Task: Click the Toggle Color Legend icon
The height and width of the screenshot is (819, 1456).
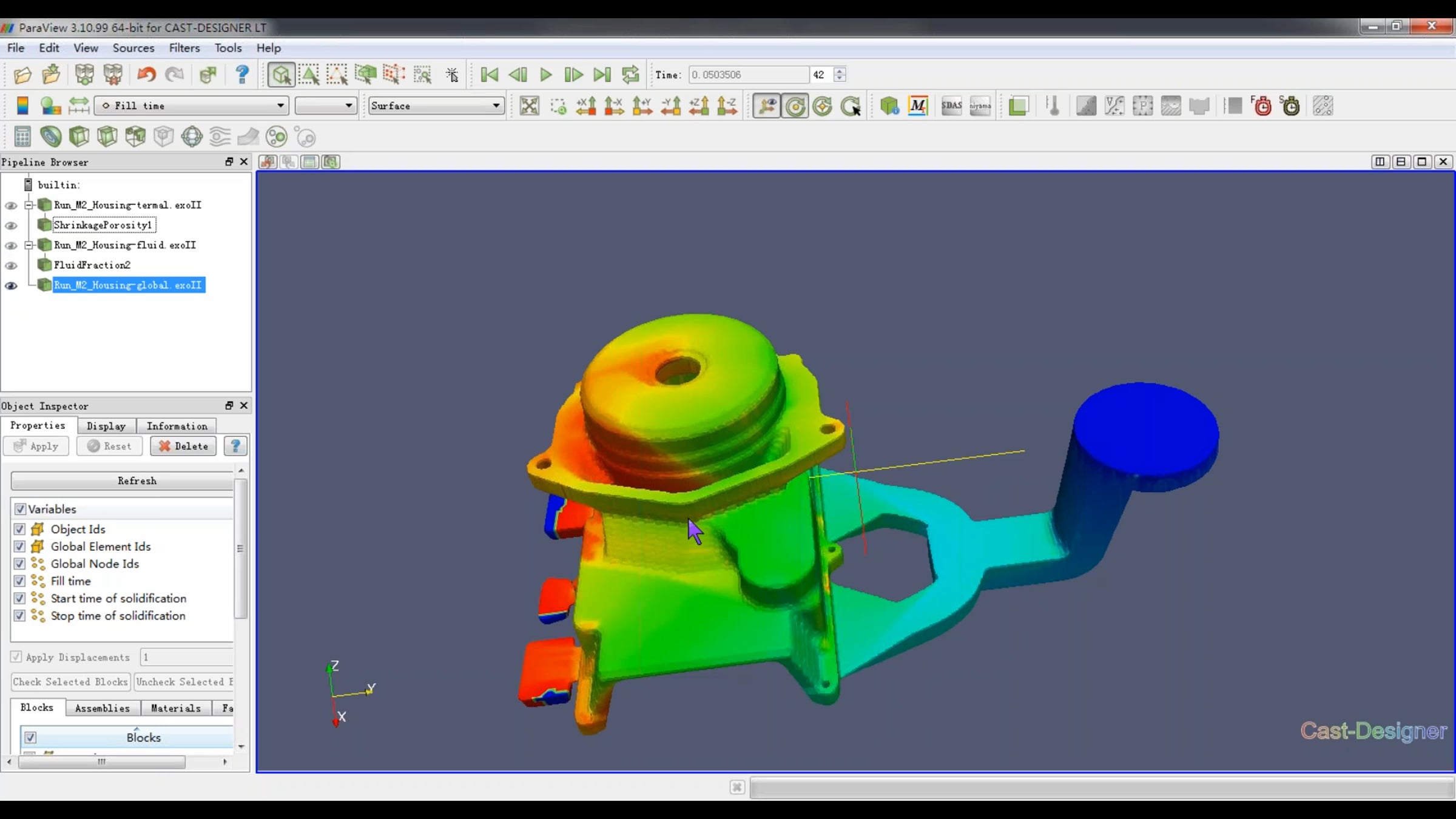Action: (x=22, y=106)
